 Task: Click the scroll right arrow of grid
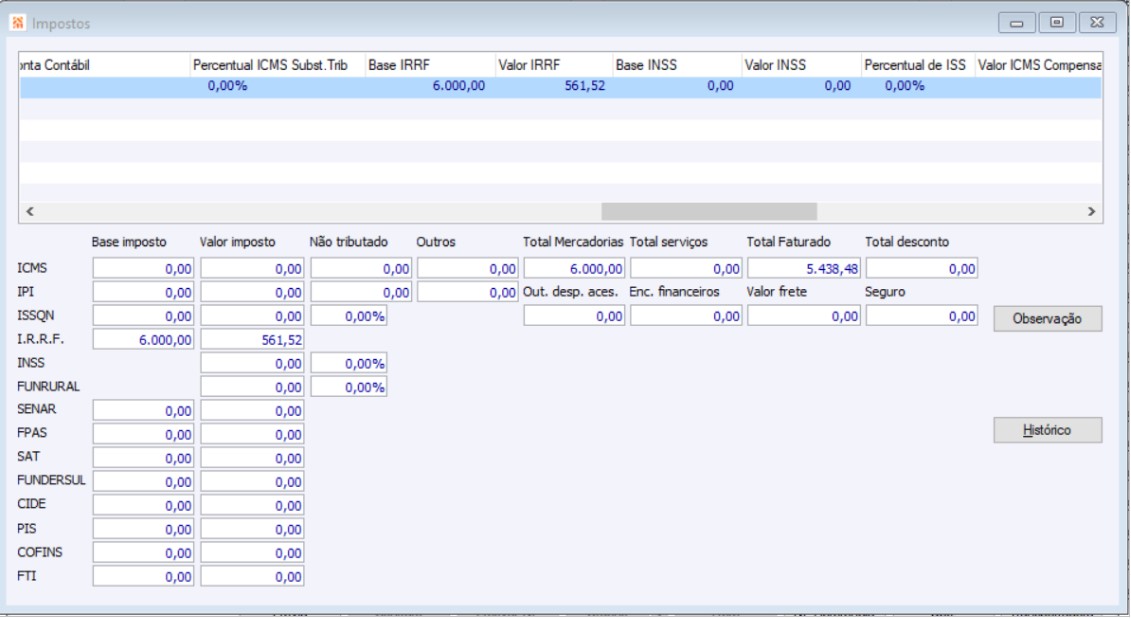click(1091, 213)
